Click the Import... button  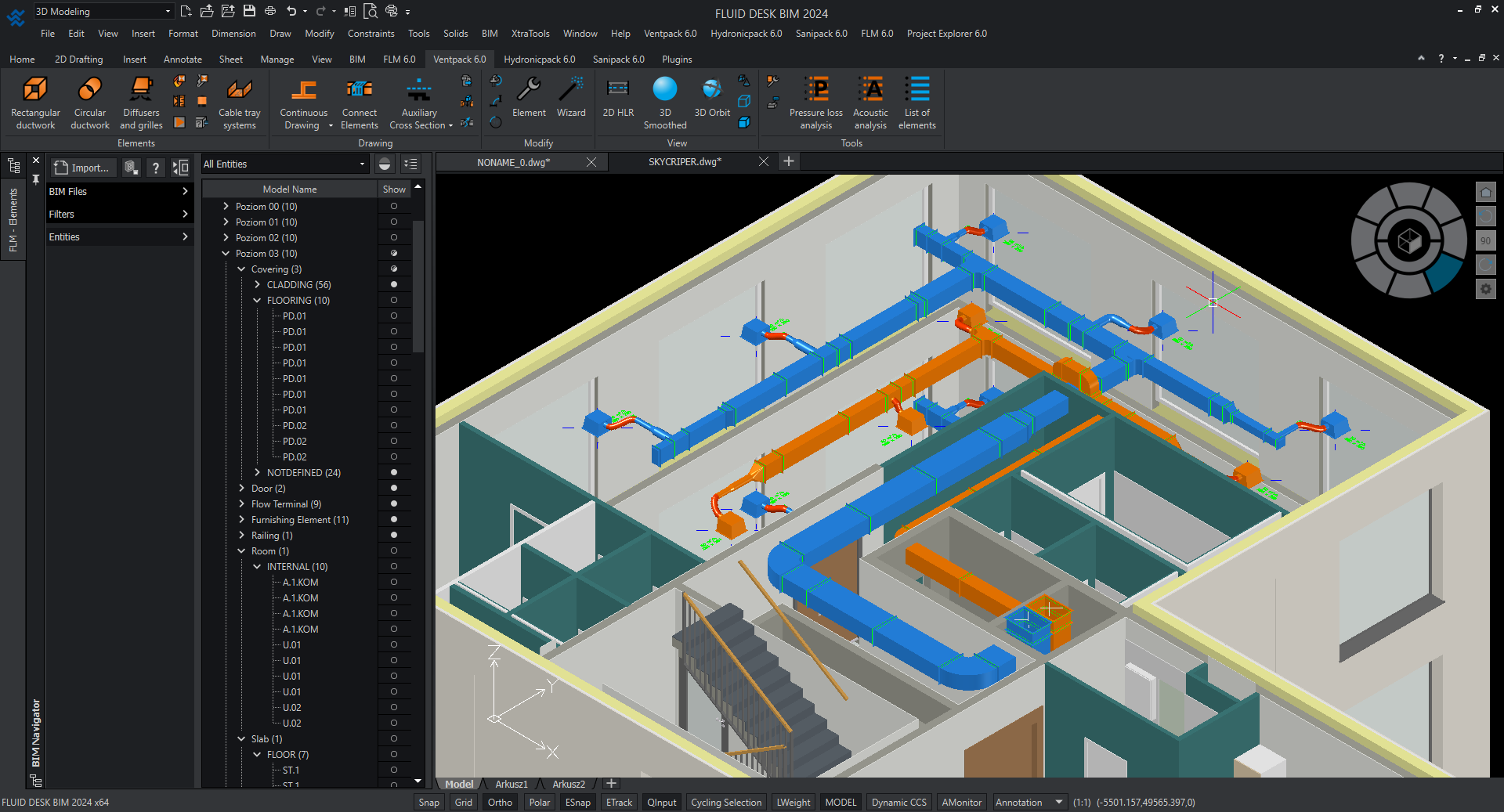click(x=83, y=168)
